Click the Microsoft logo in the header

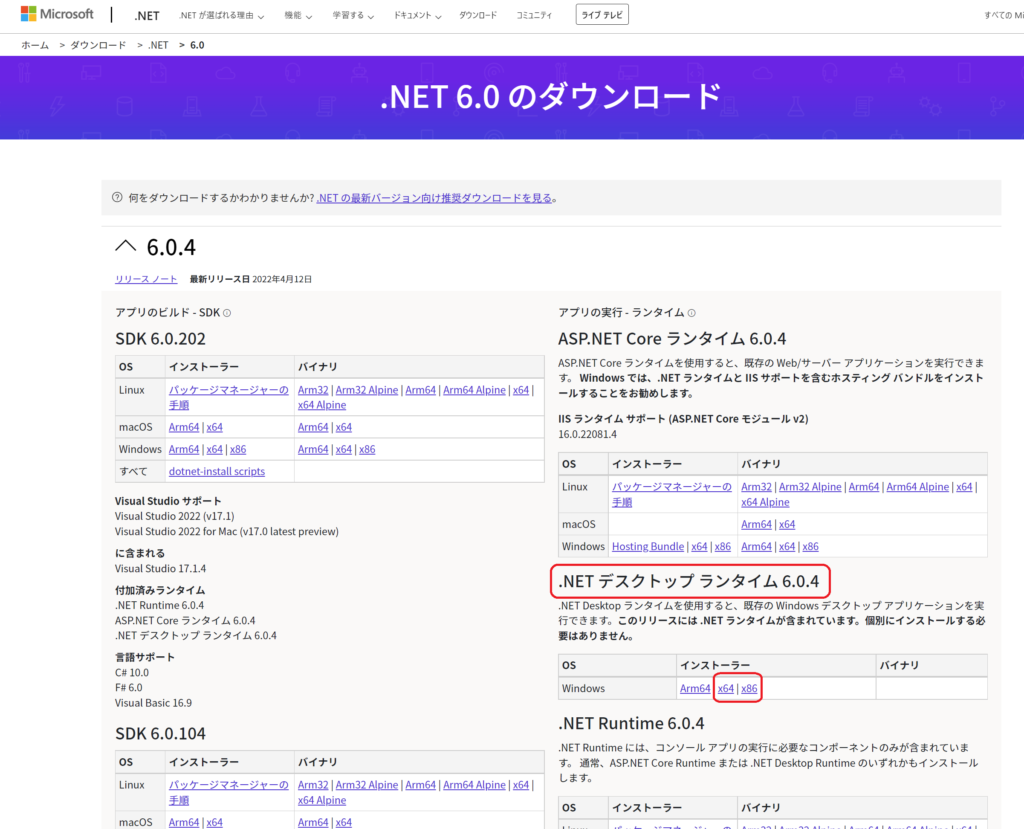click(57, 14)
